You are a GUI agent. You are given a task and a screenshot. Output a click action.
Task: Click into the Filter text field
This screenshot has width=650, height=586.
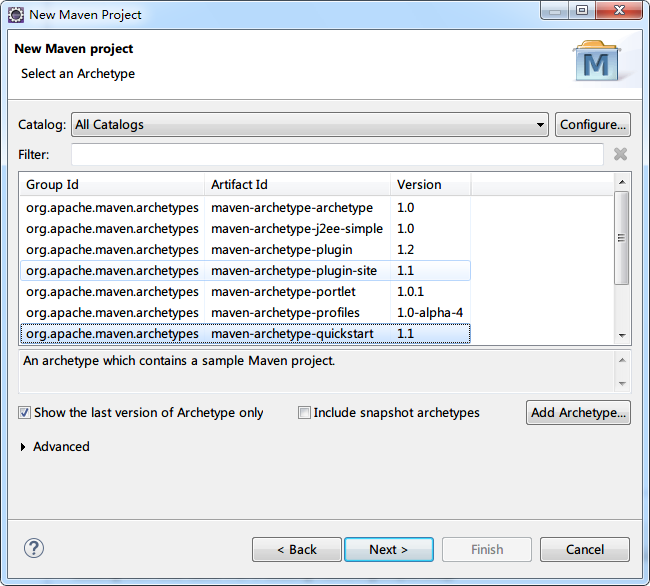tap(337, 154)
